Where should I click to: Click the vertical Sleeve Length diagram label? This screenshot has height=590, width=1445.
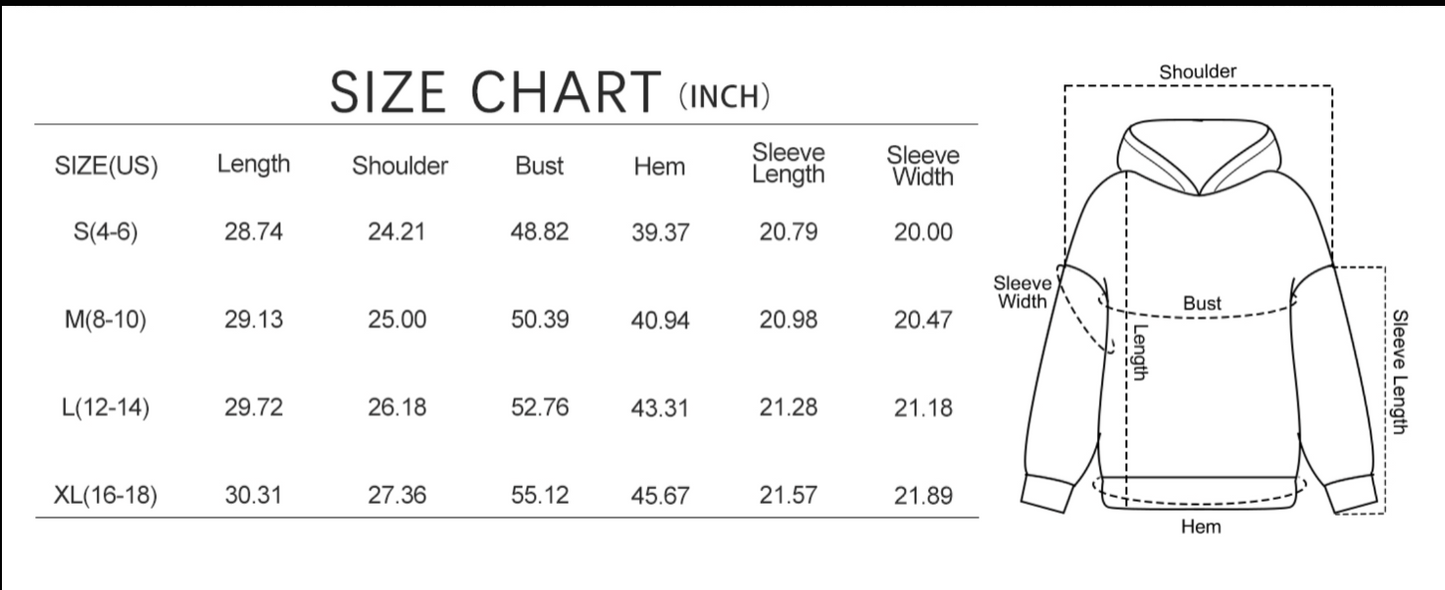[x=1400, y=372]
